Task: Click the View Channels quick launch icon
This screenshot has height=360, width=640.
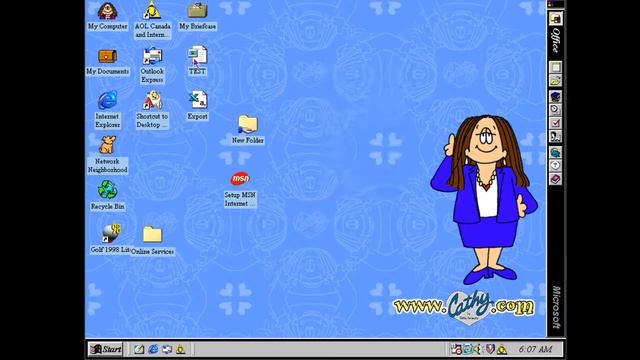Action: point(167,349)
